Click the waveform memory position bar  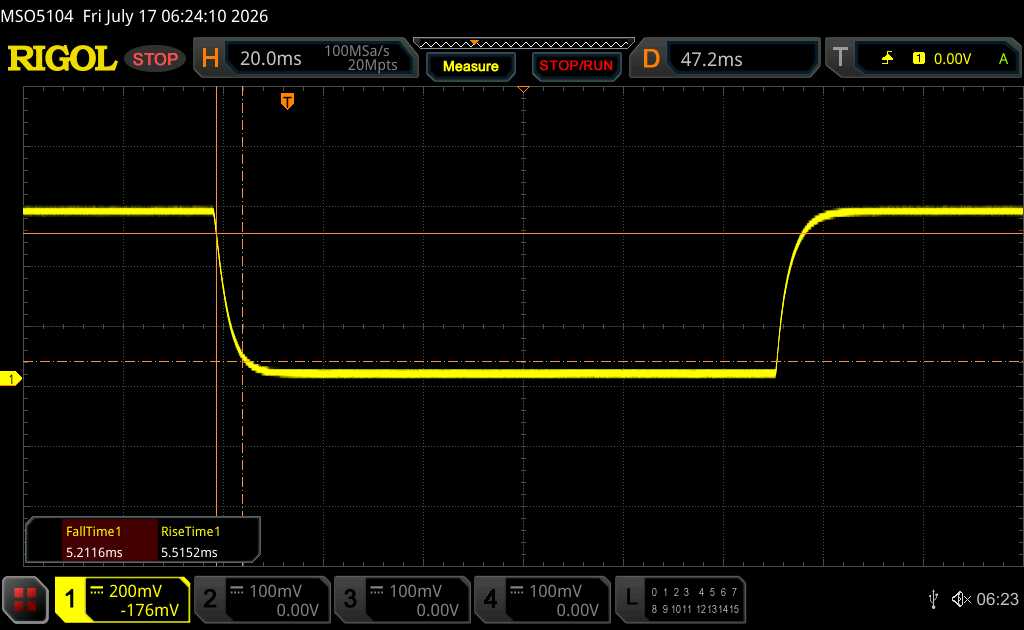pos(524,44)
